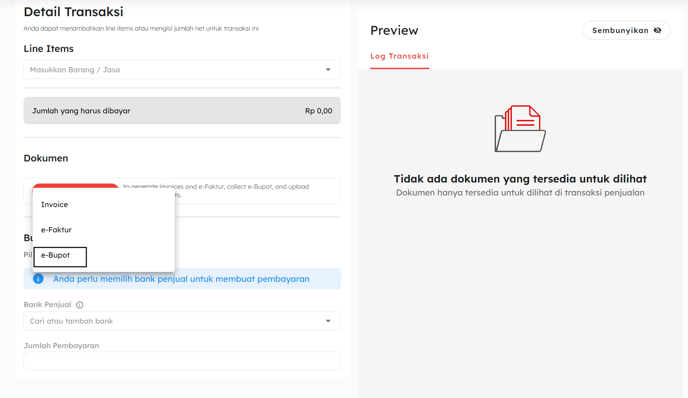This screenshot has width=688, height=398.
Task: Click the Sembunyikan button to hide preview
Action: click(626, 30)
